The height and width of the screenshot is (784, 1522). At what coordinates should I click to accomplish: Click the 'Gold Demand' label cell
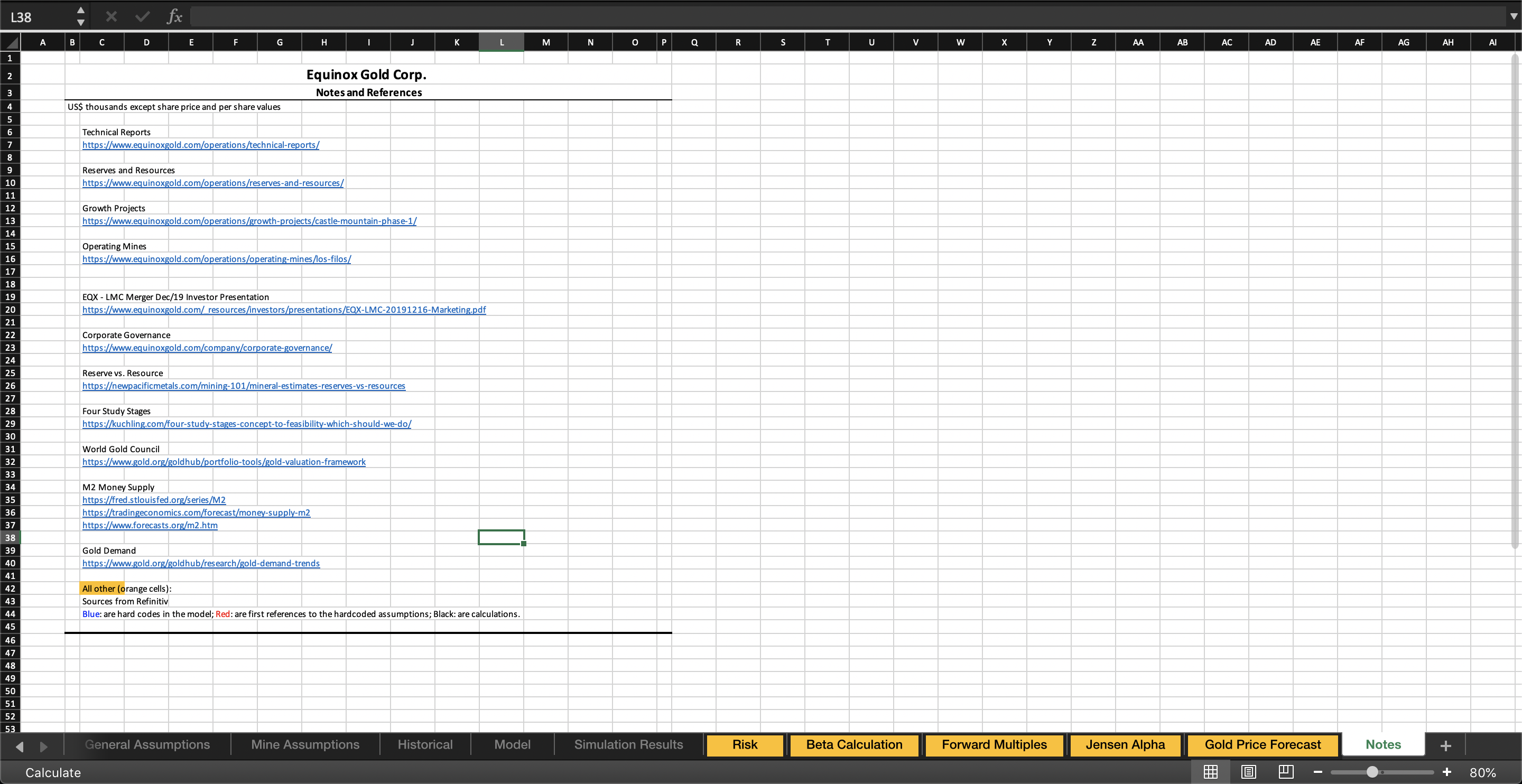pyautogui.click(x=109, y=550)
